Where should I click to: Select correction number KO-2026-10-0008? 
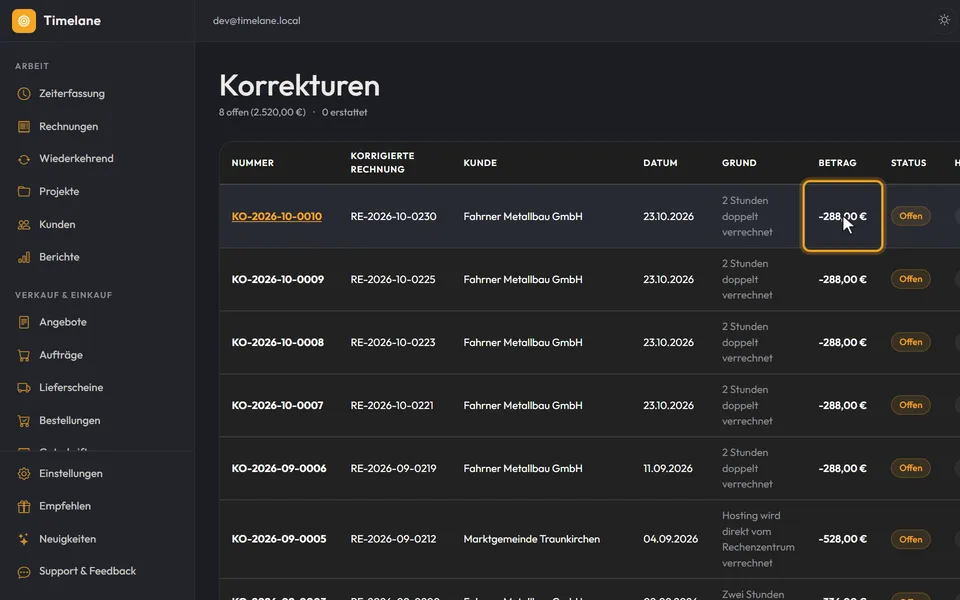click(x=277, y=342)
